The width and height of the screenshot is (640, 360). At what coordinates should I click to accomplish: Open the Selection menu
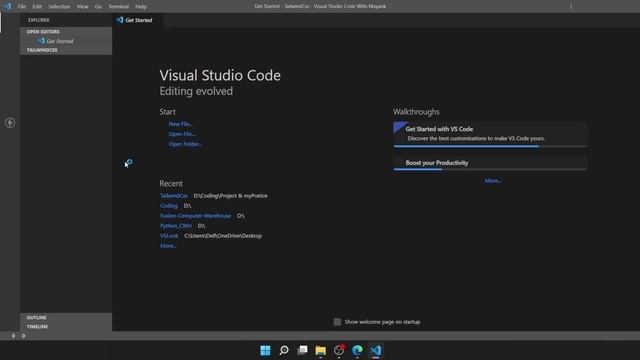59,7
